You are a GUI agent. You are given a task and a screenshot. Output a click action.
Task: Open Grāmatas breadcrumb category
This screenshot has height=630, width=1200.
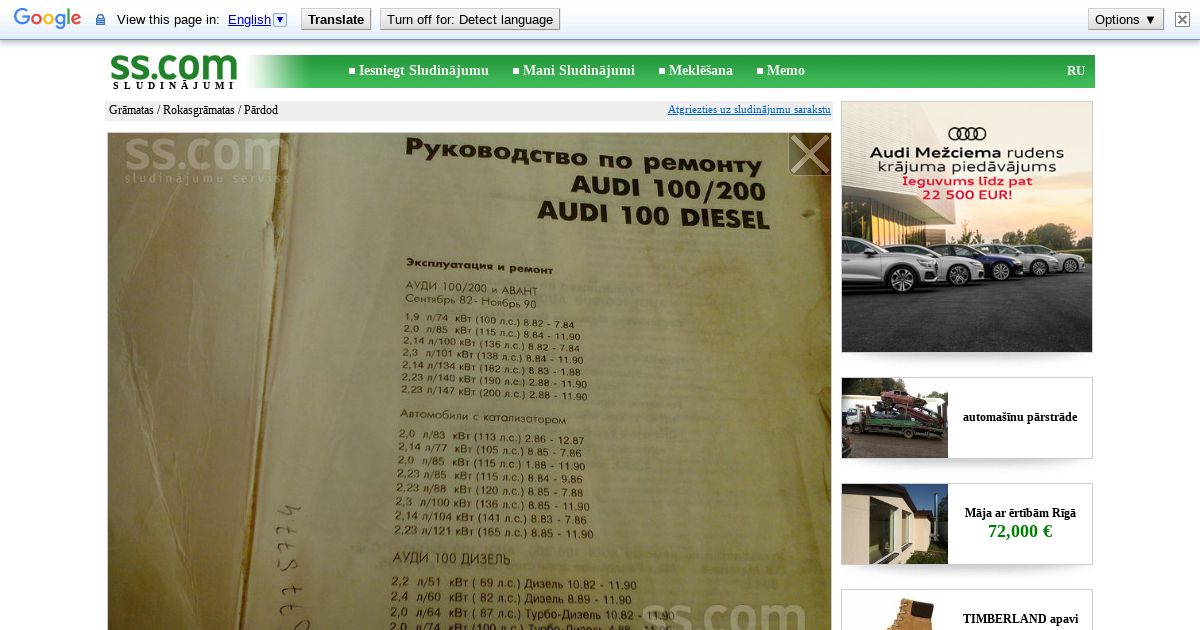[131, 110]
